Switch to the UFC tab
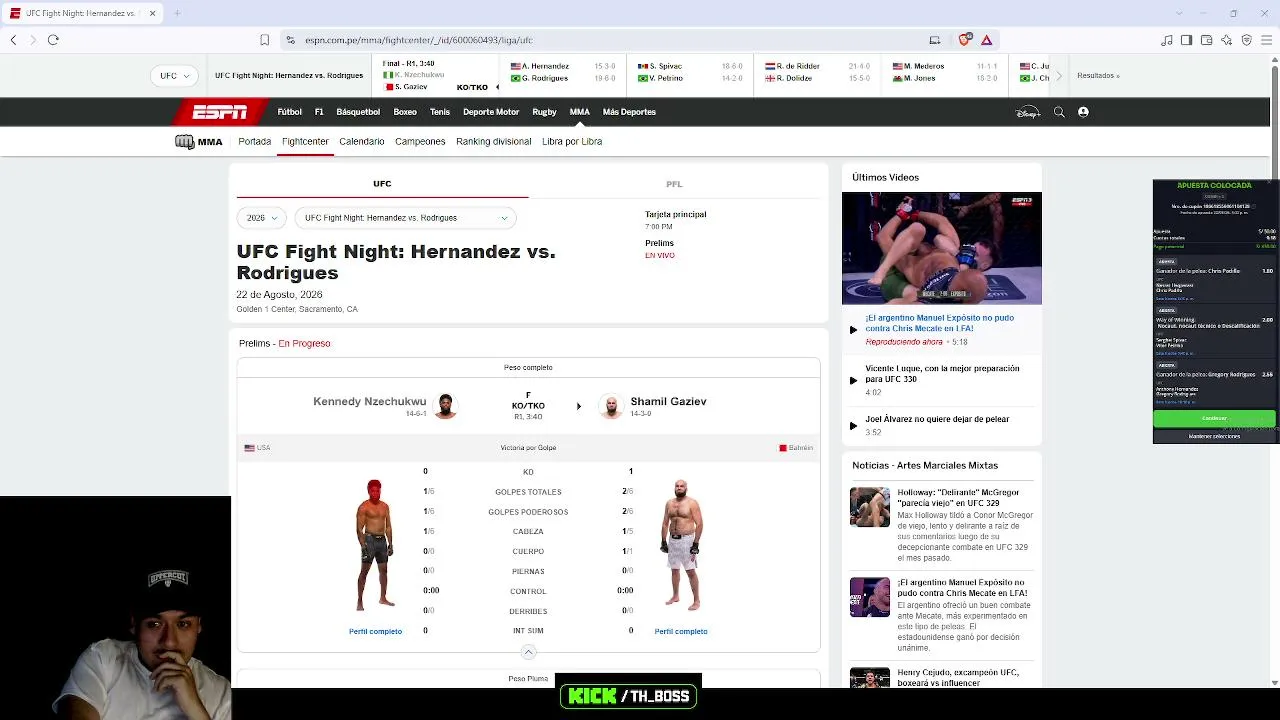The height and width of the screenshot is (720, 1280). pos(382,184)
